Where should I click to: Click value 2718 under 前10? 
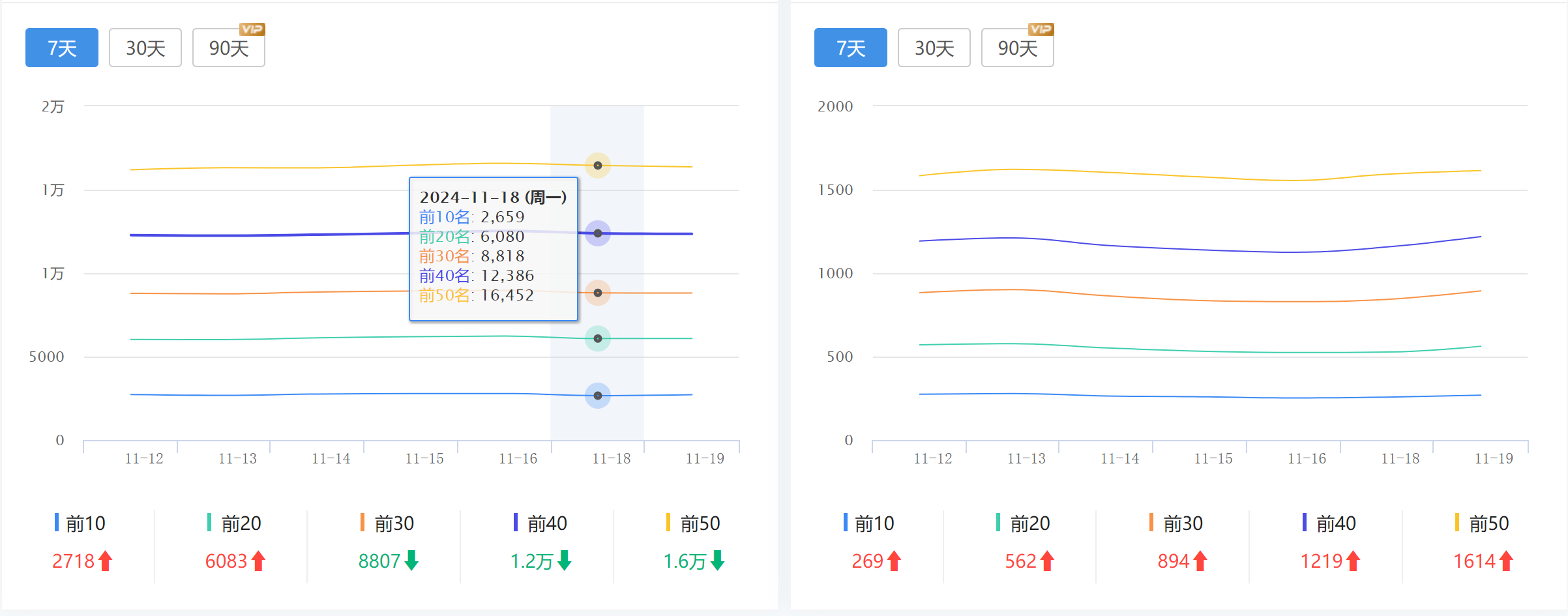click(74, 561)
